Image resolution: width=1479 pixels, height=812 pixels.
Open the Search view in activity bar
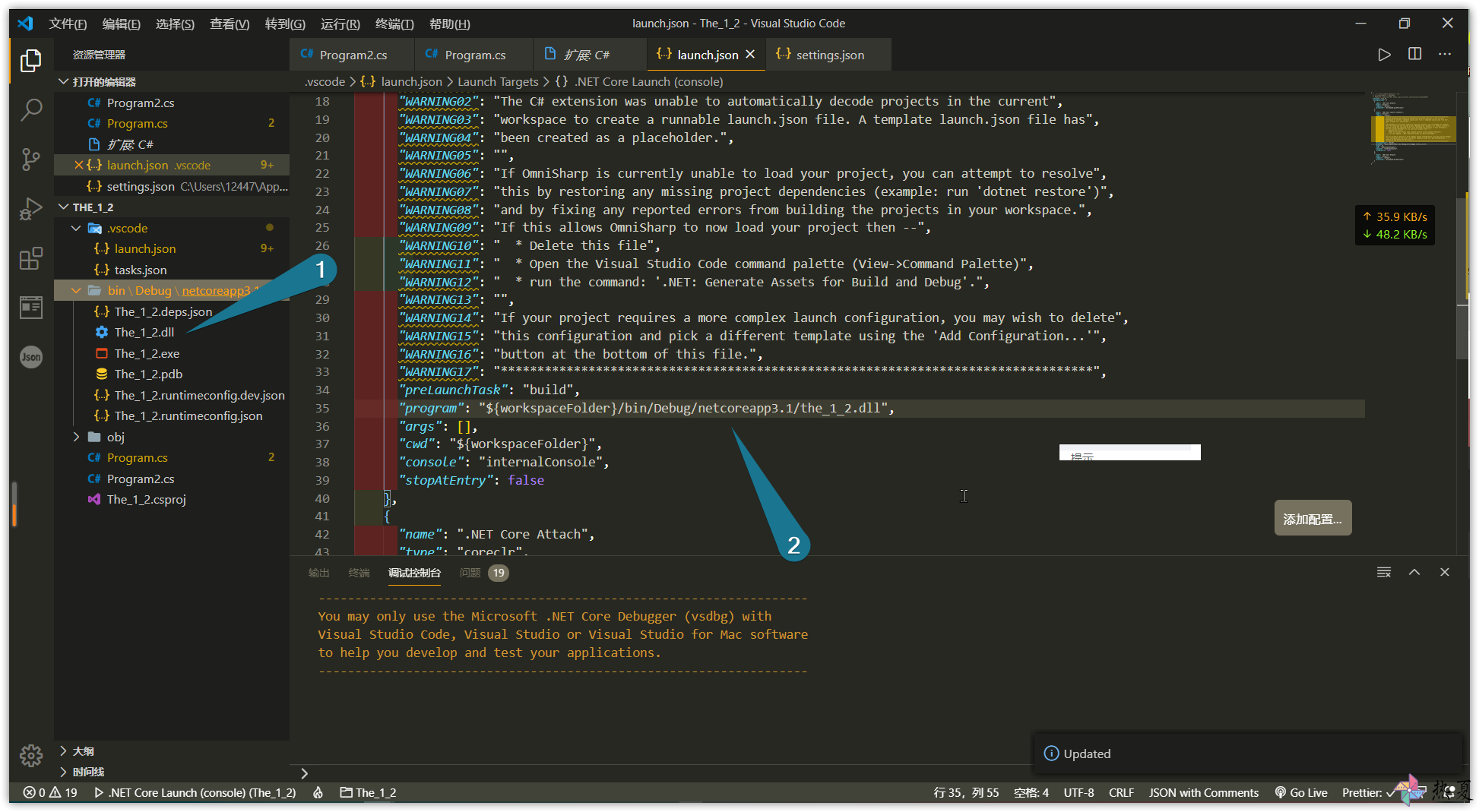point(30,110)
